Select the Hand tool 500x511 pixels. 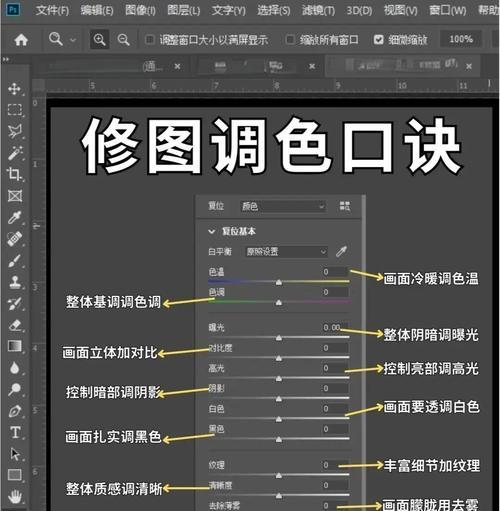coord(15,497)
